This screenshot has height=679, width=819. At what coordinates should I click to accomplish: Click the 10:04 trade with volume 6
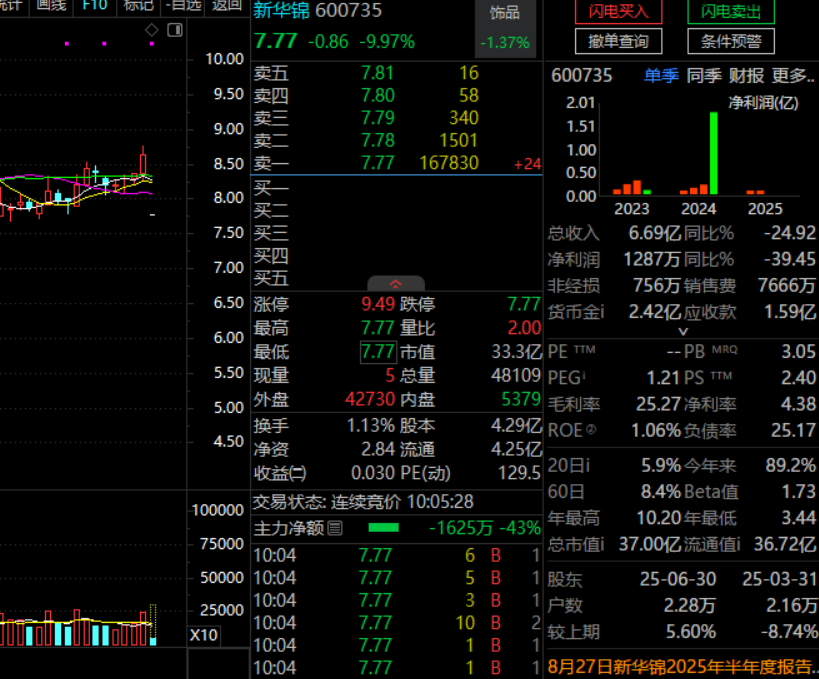point(396,555)
